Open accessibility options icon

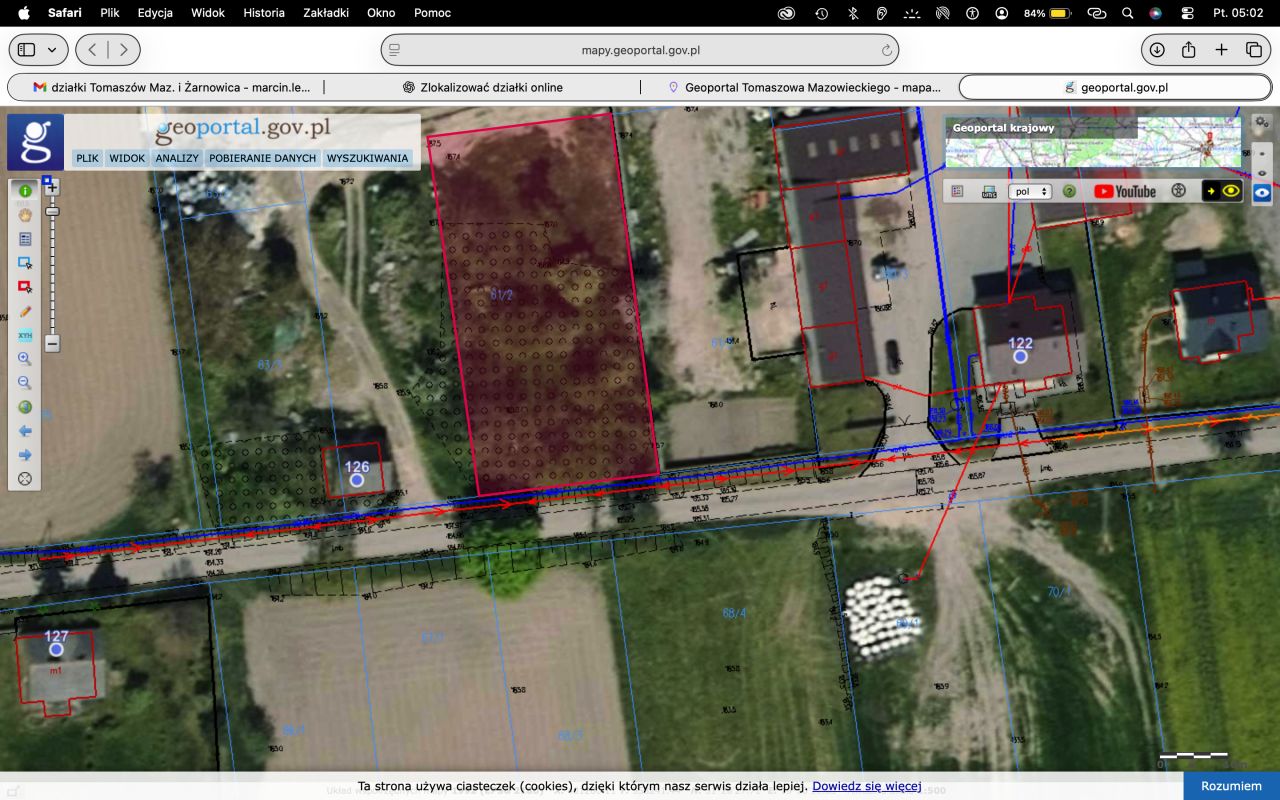click(x=1179, y=191)
